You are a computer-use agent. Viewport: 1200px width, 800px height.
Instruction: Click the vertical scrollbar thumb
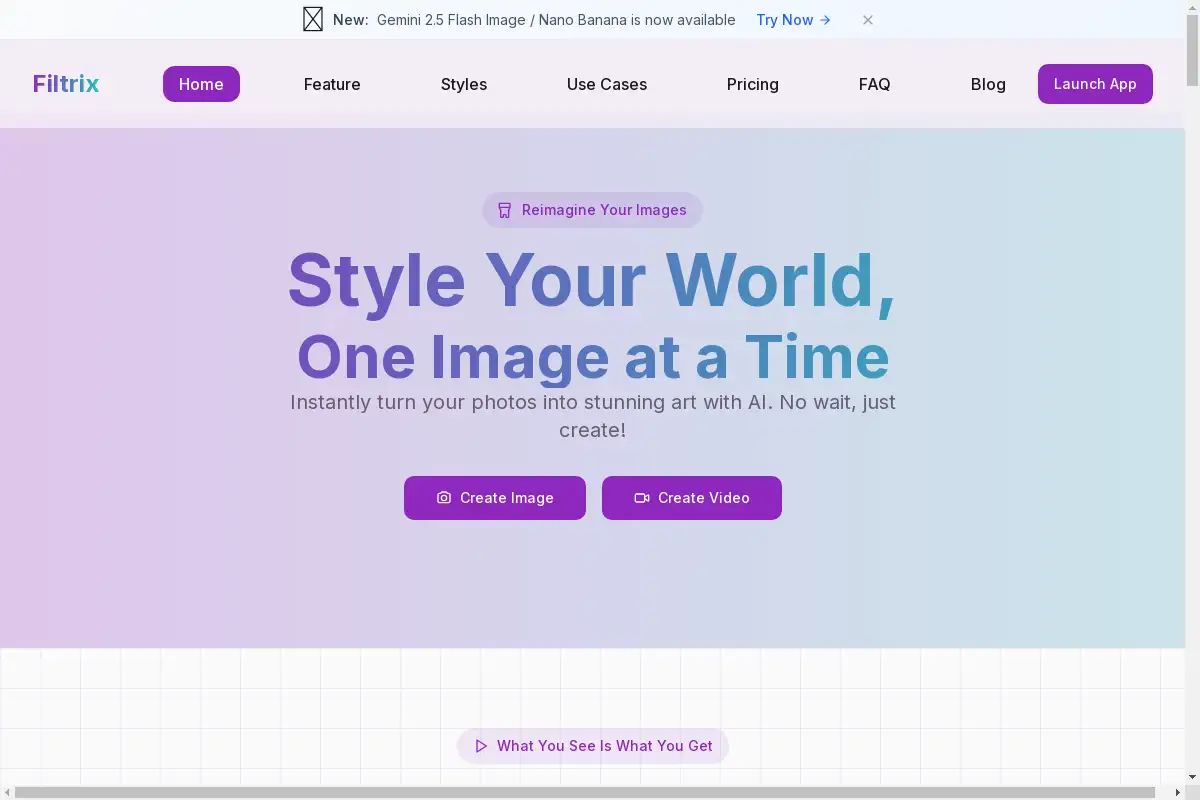point(1192,50)
